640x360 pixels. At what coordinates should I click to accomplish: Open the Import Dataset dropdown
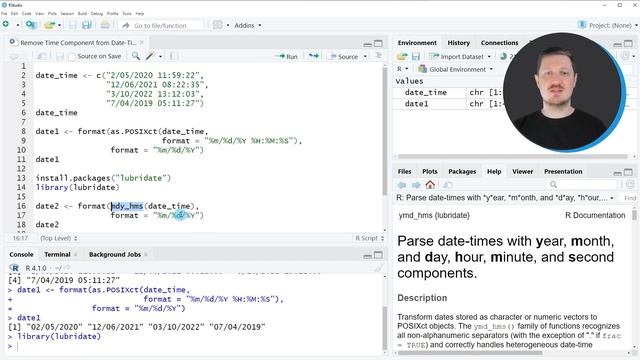[x=460, y=57]
